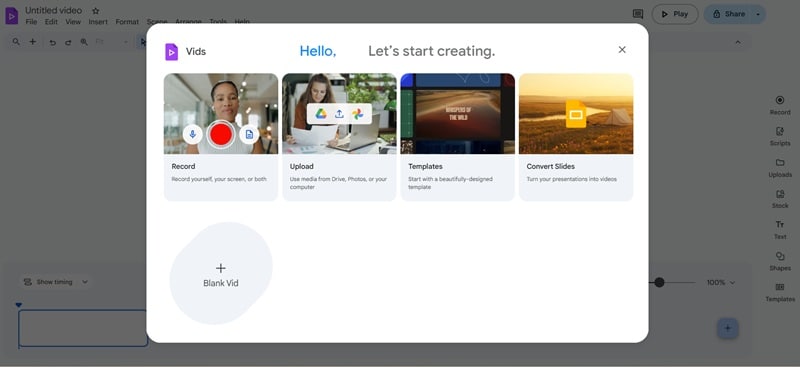Collapse the toolbar with the up chevron
This screenshot has width=800, height=367.
point(738,42)
